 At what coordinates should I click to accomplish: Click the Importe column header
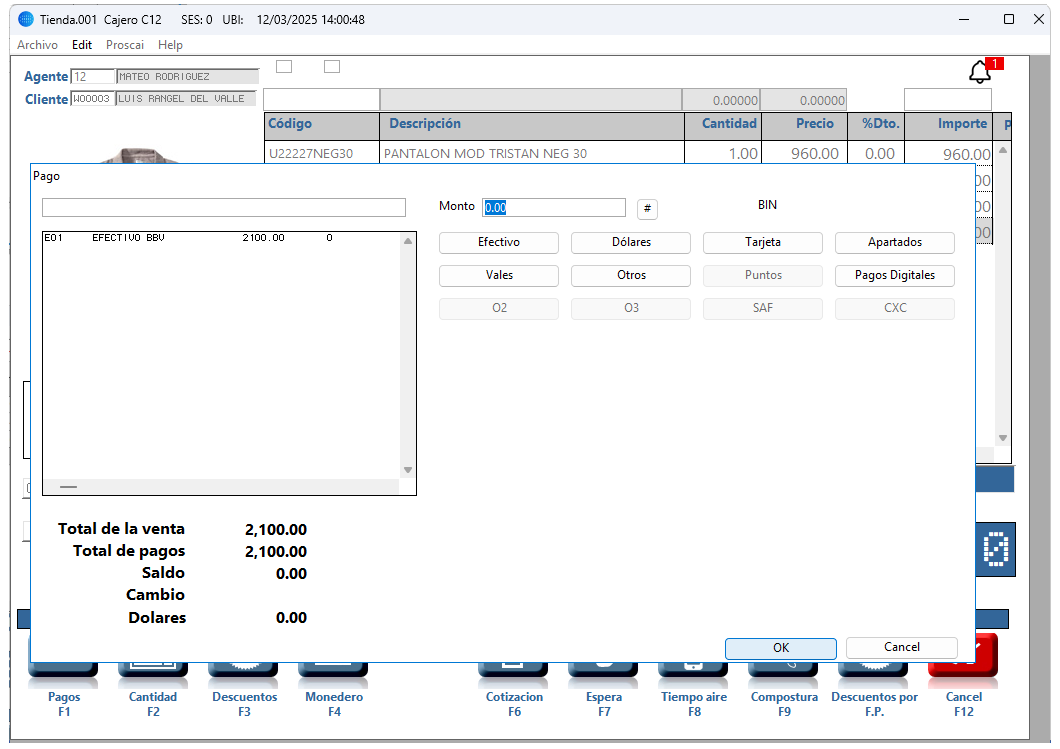[x=948, y=126]
